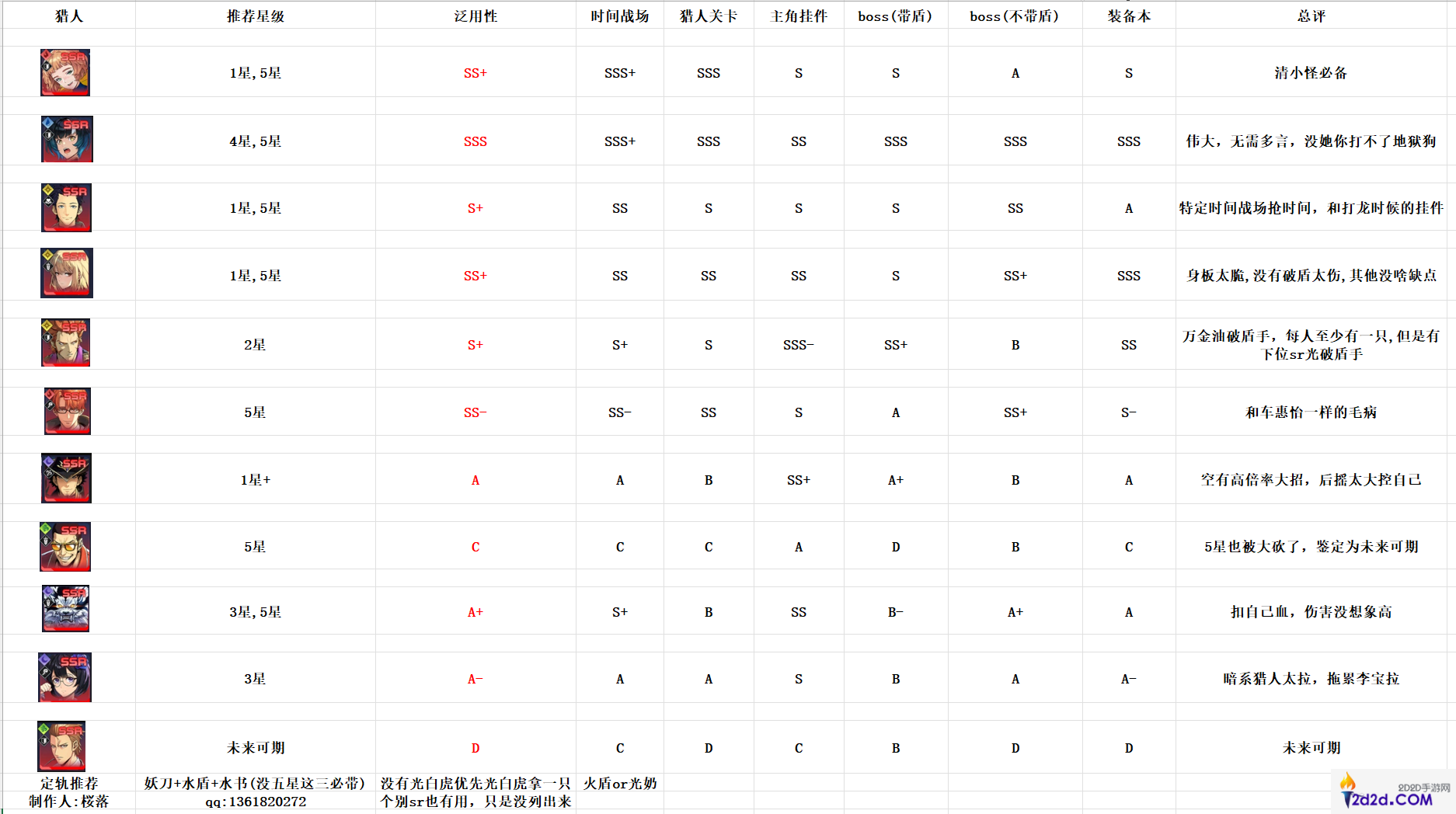Select the 时间战场 column header
This screenshot has height=814, width=1456.
620,16
